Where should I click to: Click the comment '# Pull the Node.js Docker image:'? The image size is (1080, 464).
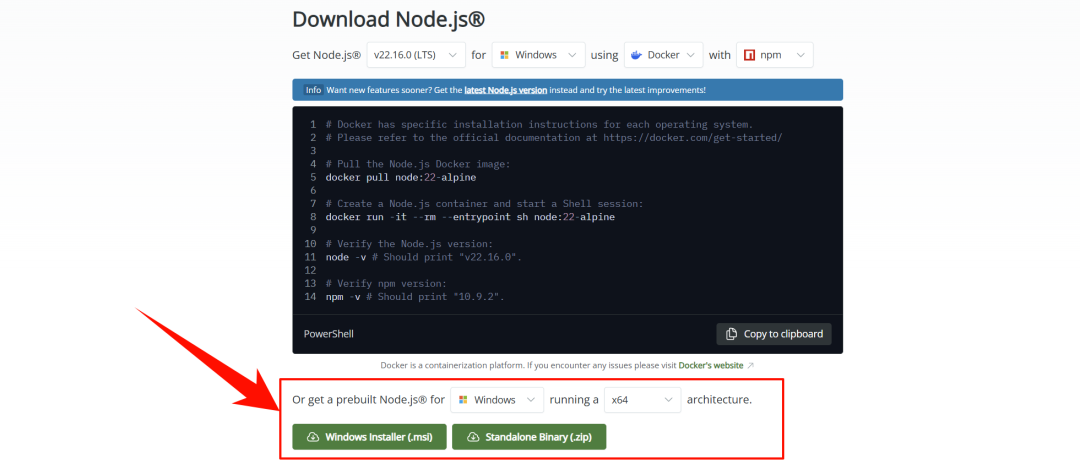pyautogui.click(x=418, y=164)
